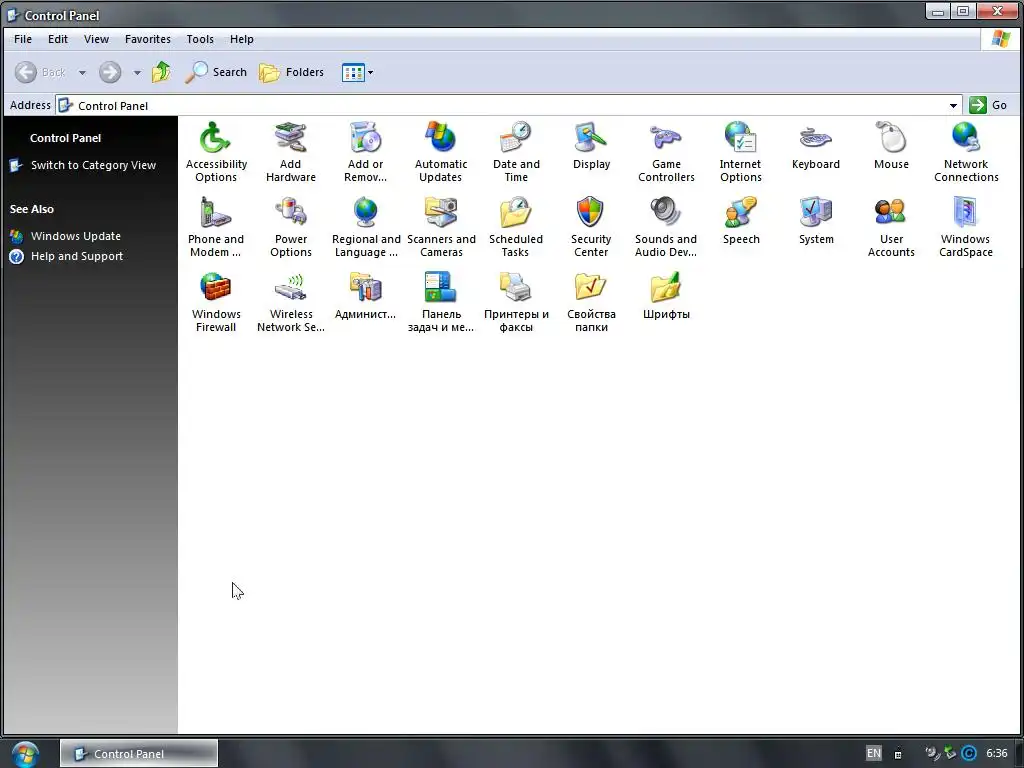Open Security Center shield icon

pyautogui.click(x=591, y=213)
